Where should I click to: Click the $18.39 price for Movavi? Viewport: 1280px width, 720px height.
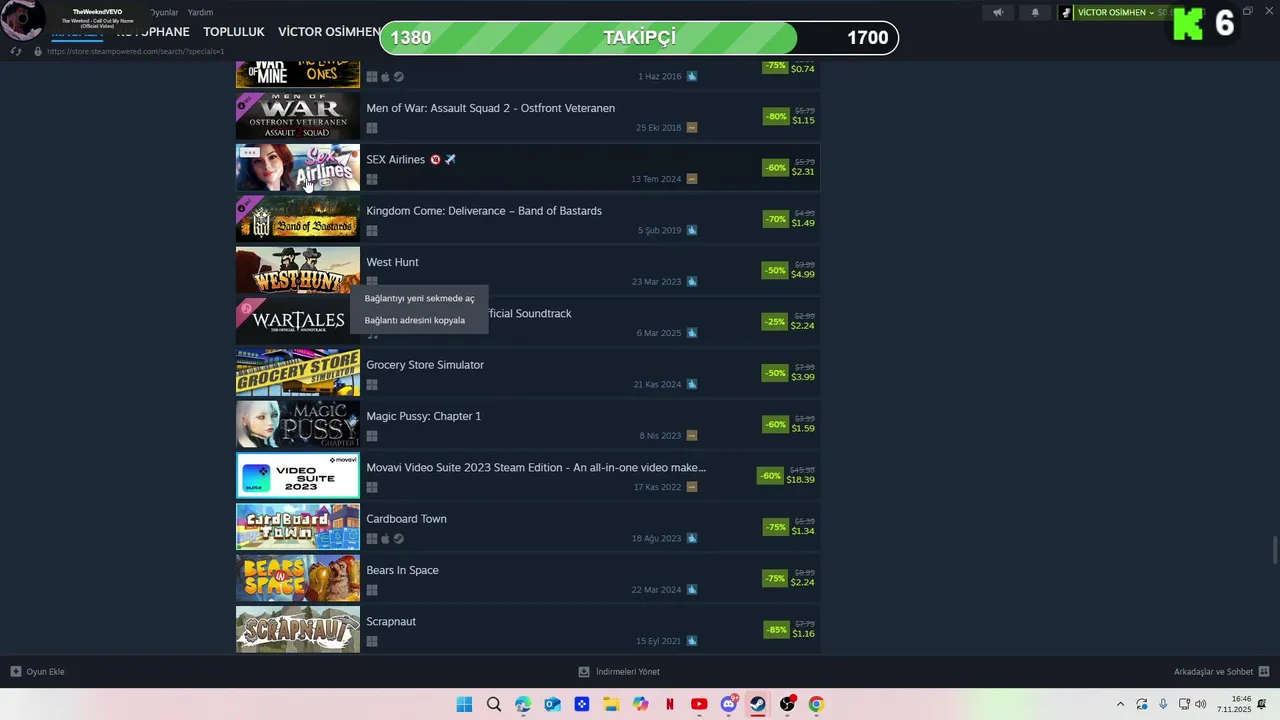pos(800,480)
